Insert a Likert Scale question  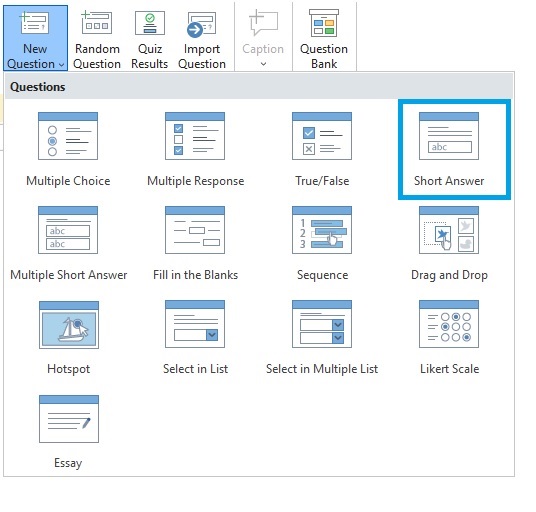pyautogui.click(x=449, y=338)
